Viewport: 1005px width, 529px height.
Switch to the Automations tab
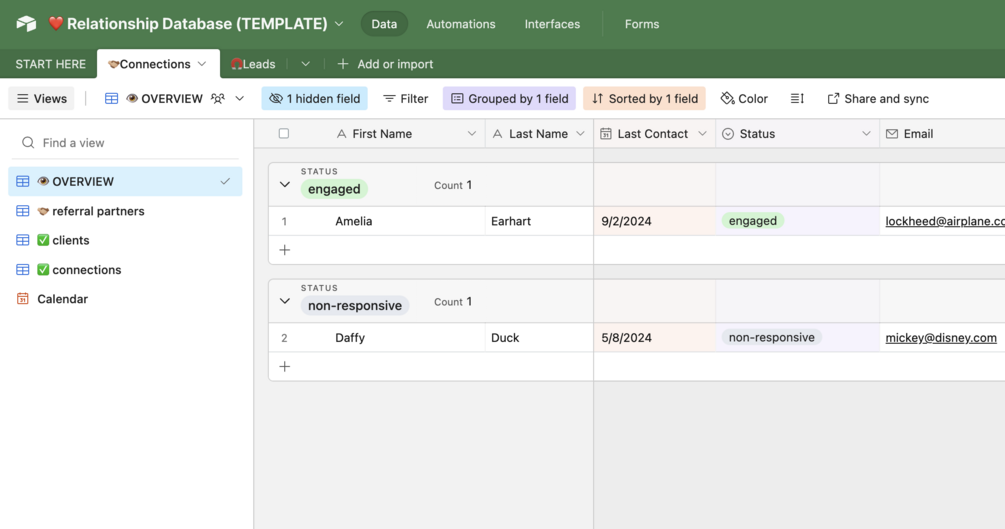460,24
